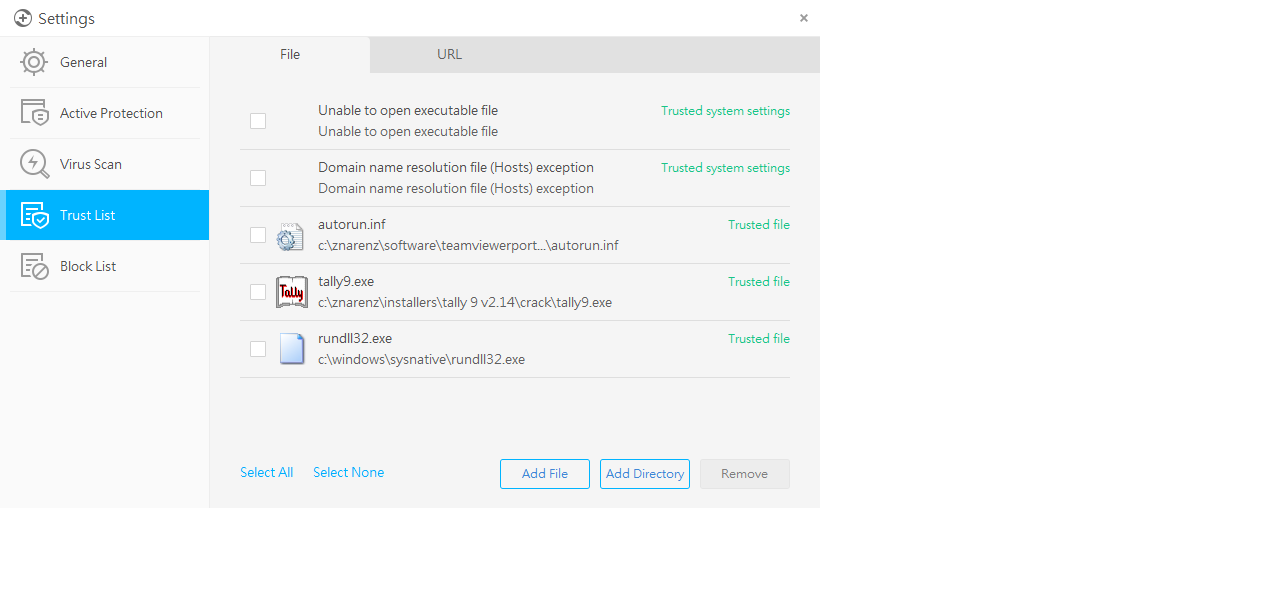Select the Trust List sidebar icon
The height and width of the screenshot is (608, 1272).
34,215
